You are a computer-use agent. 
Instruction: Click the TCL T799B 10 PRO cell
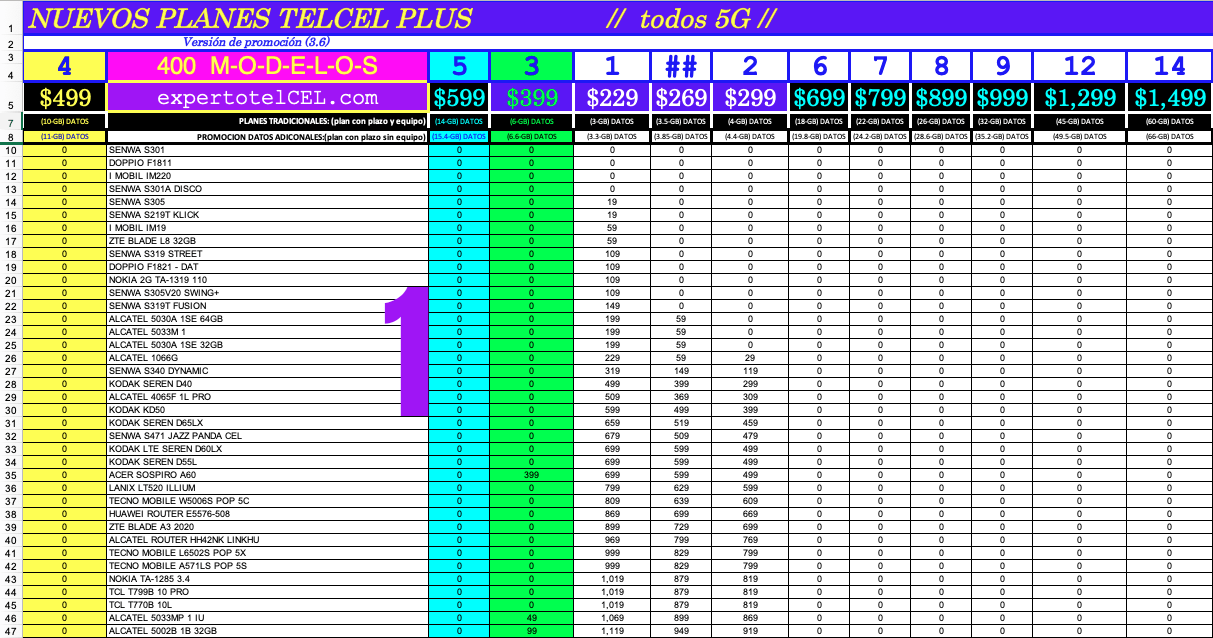[x=267, y=592]
